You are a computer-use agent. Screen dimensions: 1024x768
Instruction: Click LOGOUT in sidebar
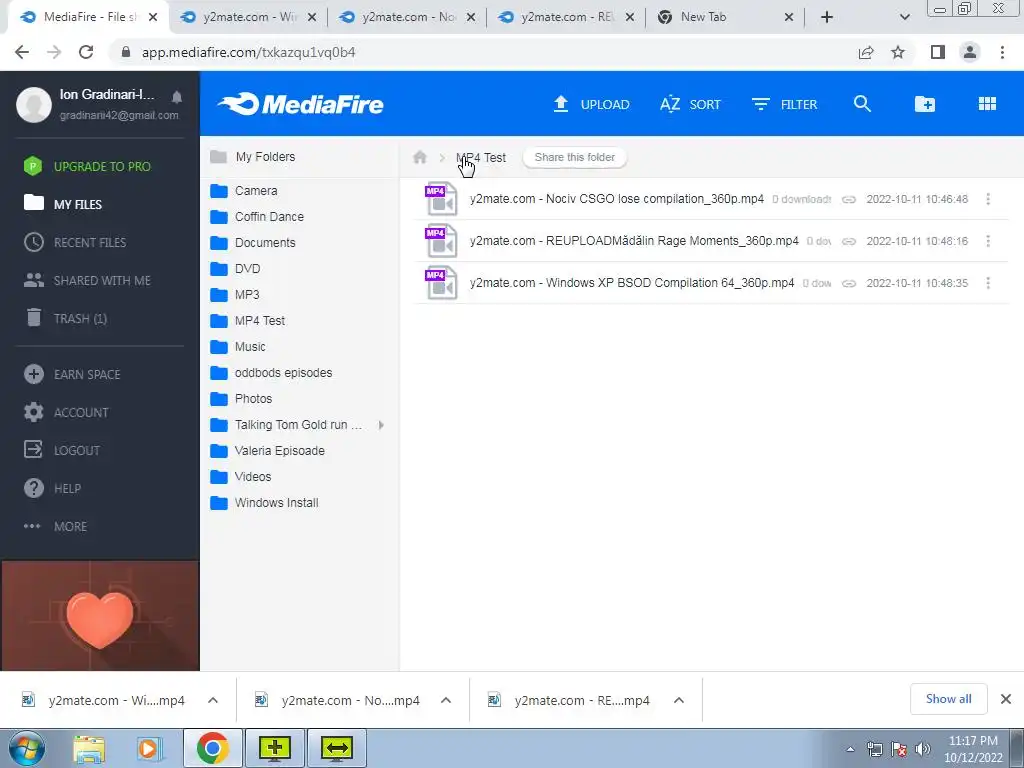(62, 450)
